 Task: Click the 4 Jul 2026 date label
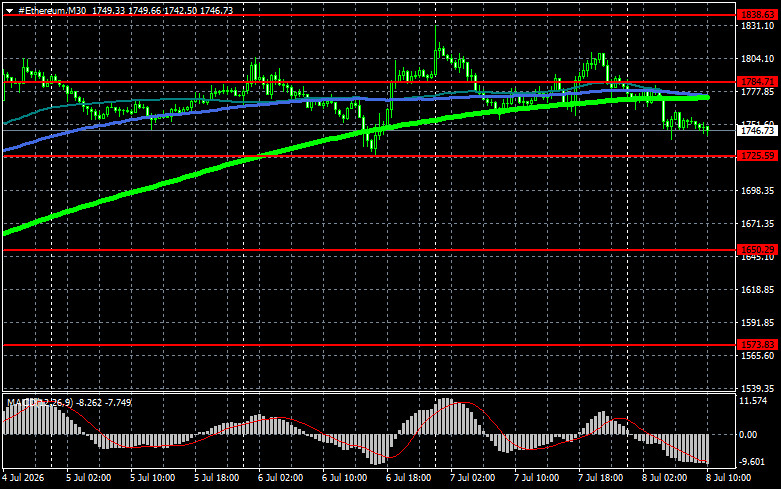pyautogui.click(x=23, y=478)
